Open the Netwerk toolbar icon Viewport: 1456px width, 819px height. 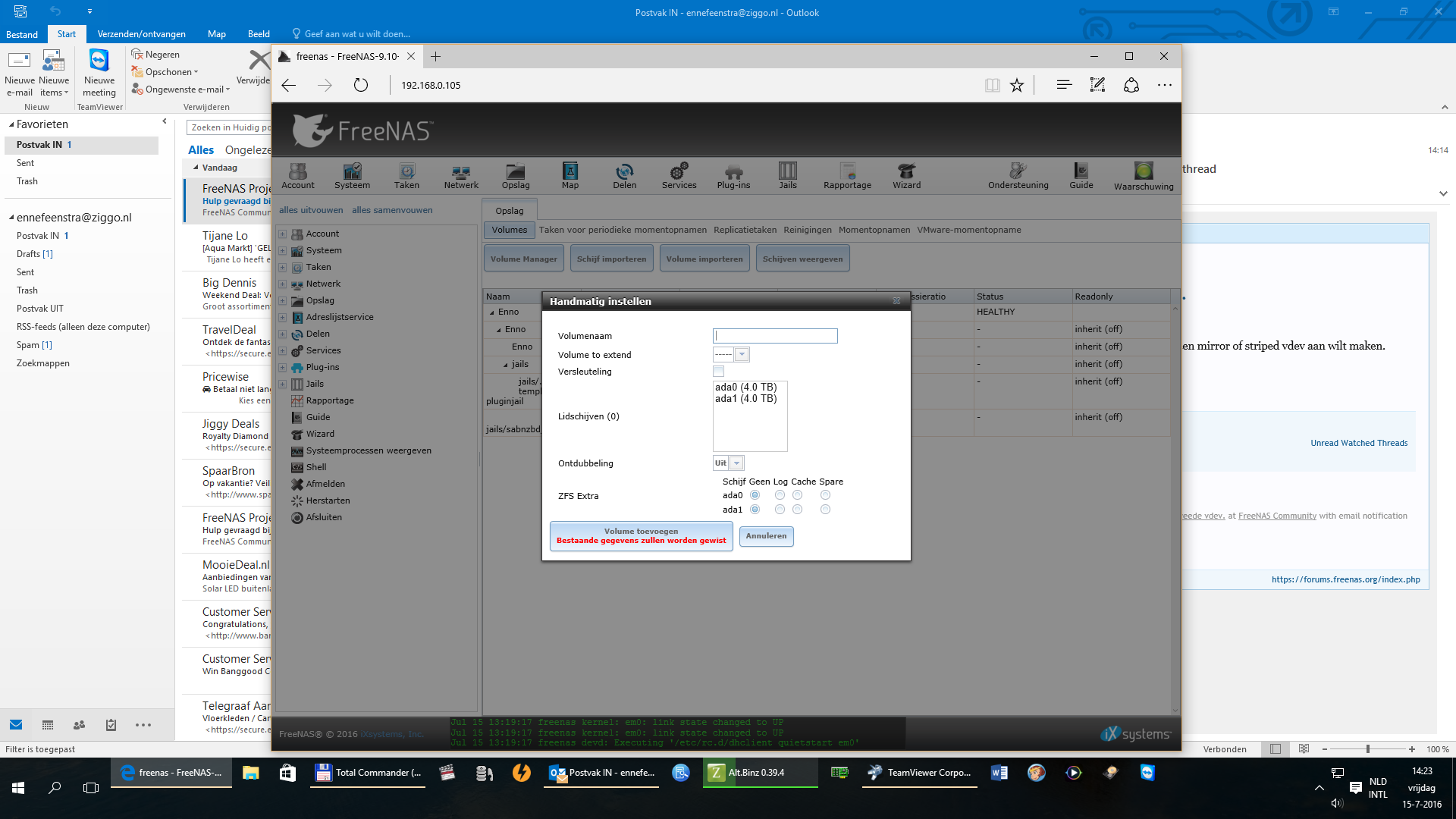pyautogui.click(x=461, y=176)
